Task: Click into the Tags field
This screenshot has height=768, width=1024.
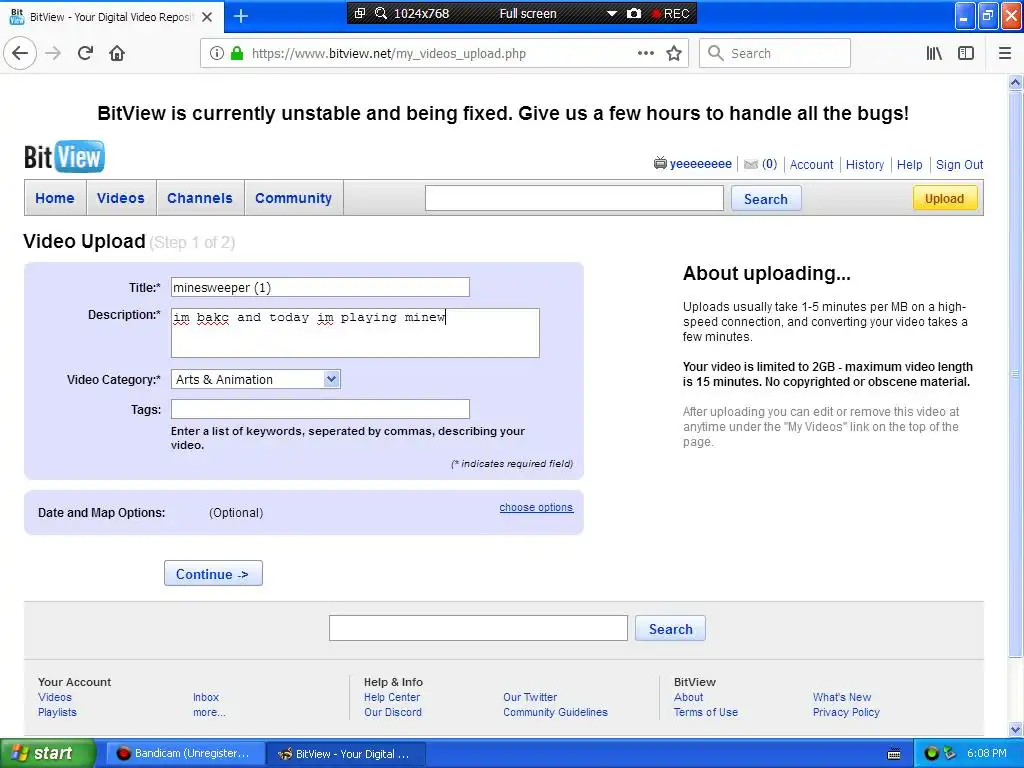Action: pos(320,409)
